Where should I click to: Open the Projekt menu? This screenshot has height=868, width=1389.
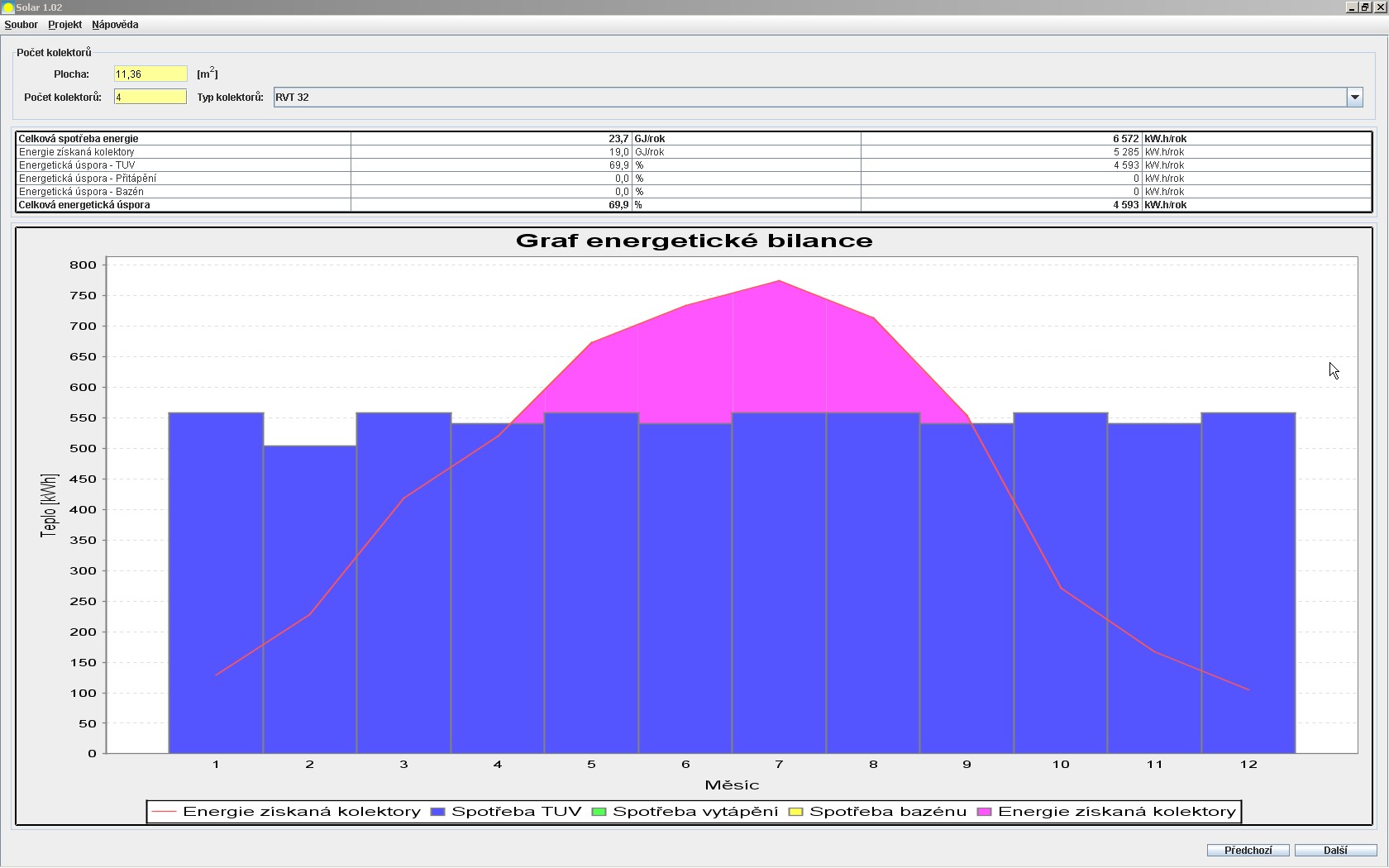click(64, 25)
